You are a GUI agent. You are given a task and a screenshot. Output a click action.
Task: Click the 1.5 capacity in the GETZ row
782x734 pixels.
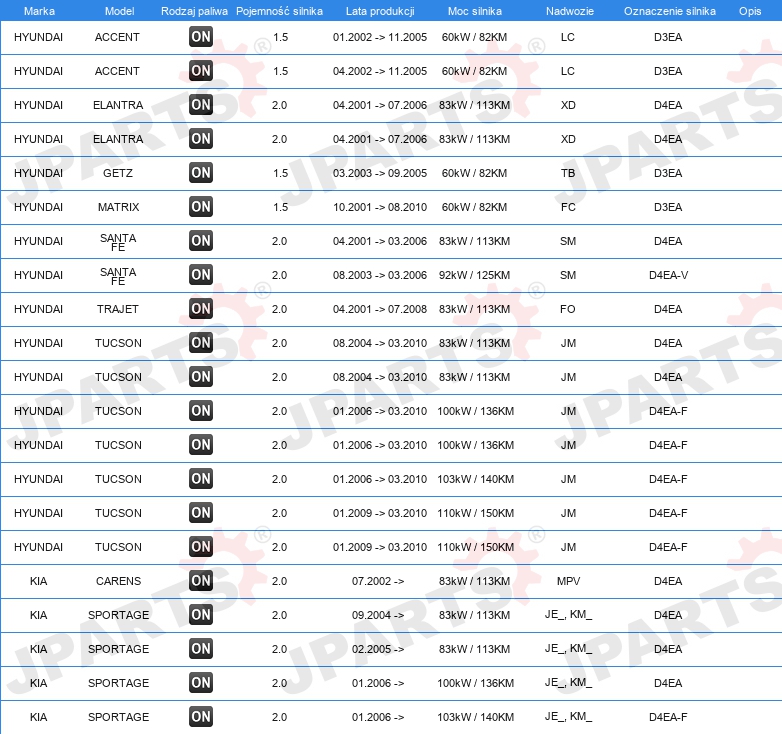click(280, 173)
